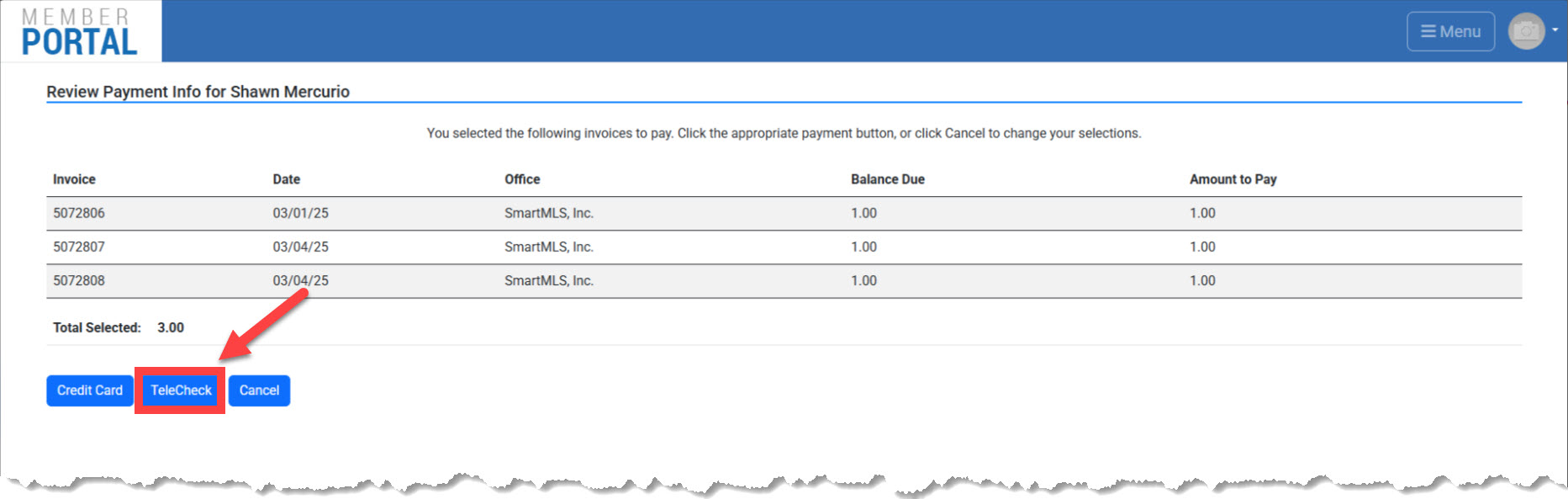Click the Invoice column header
This screenshot has height=499, width=1568.
point(74,179)
